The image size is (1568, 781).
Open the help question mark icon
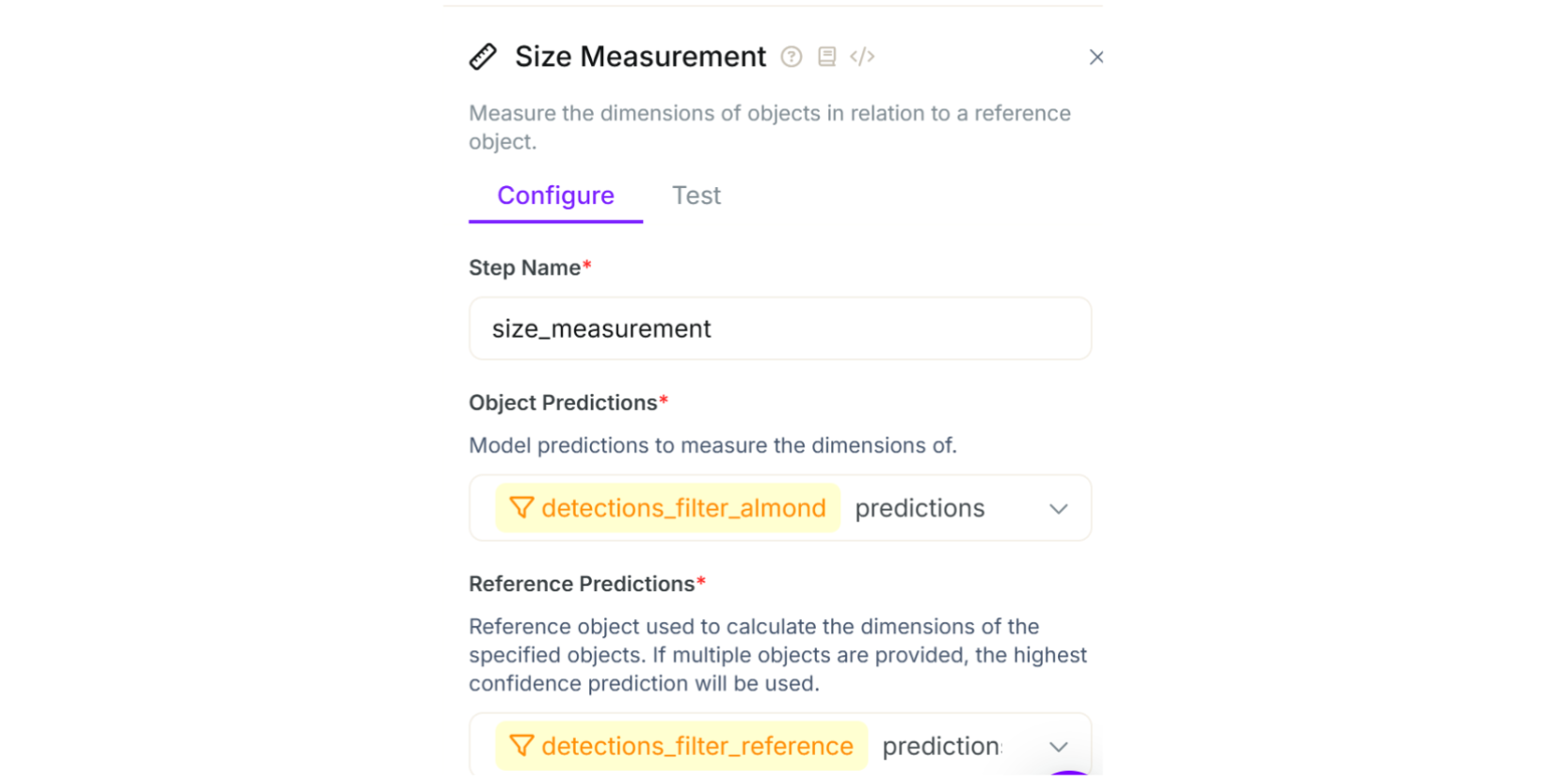tap(792, 57)
